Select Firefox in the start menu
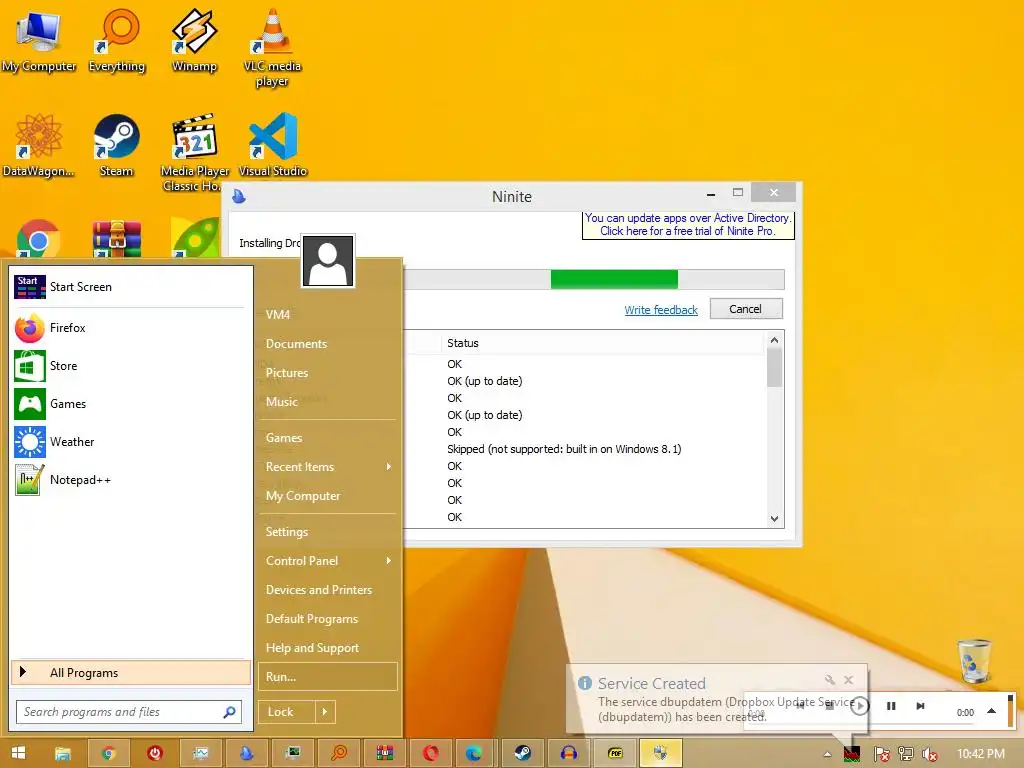The height and width of the screenshot is (768, 1024). click(129, 328)
